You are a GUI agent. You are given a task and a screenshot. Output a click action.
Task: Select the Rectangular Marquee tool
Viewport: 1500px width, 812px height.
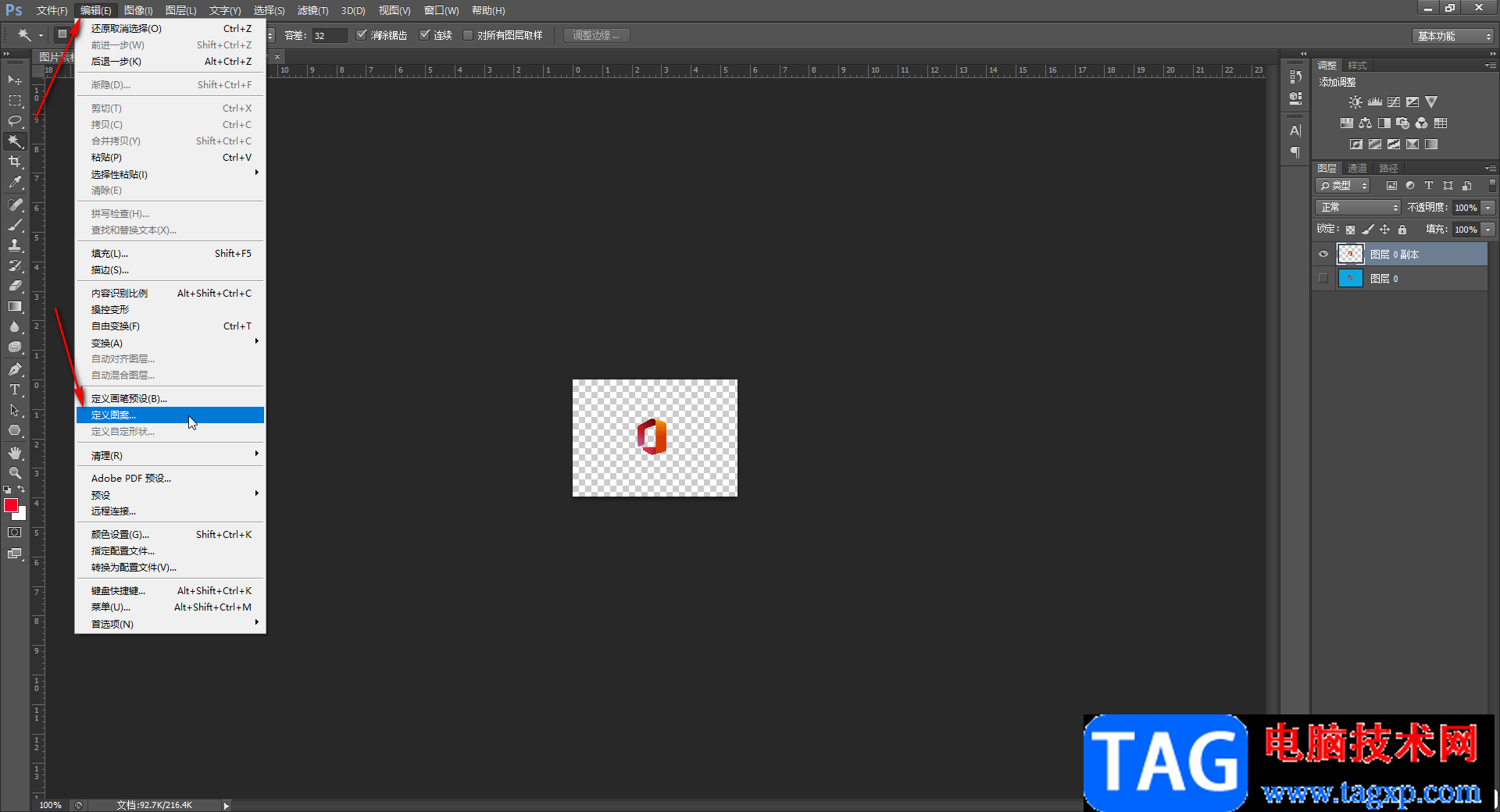click(x=15, y=101)
